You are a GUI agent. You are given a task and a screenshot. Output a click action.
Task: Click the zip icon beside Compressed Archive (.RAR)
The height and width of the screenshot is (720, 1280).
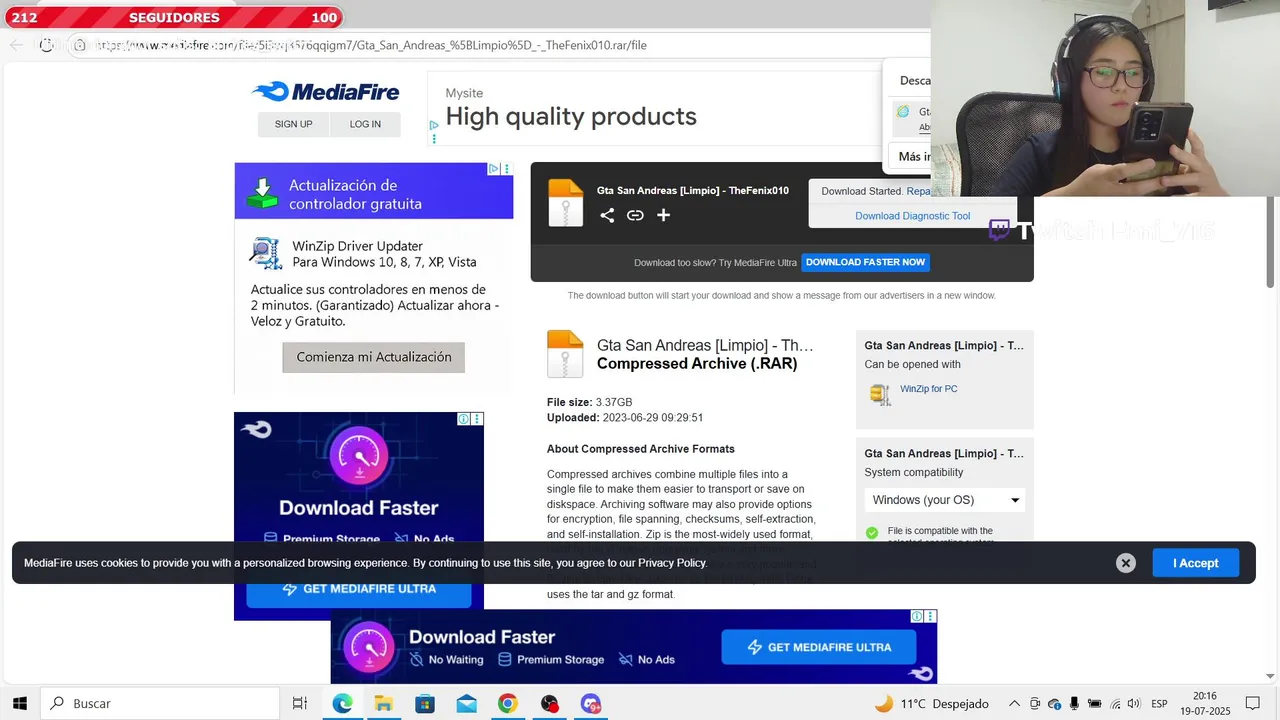tap(565, 354)
